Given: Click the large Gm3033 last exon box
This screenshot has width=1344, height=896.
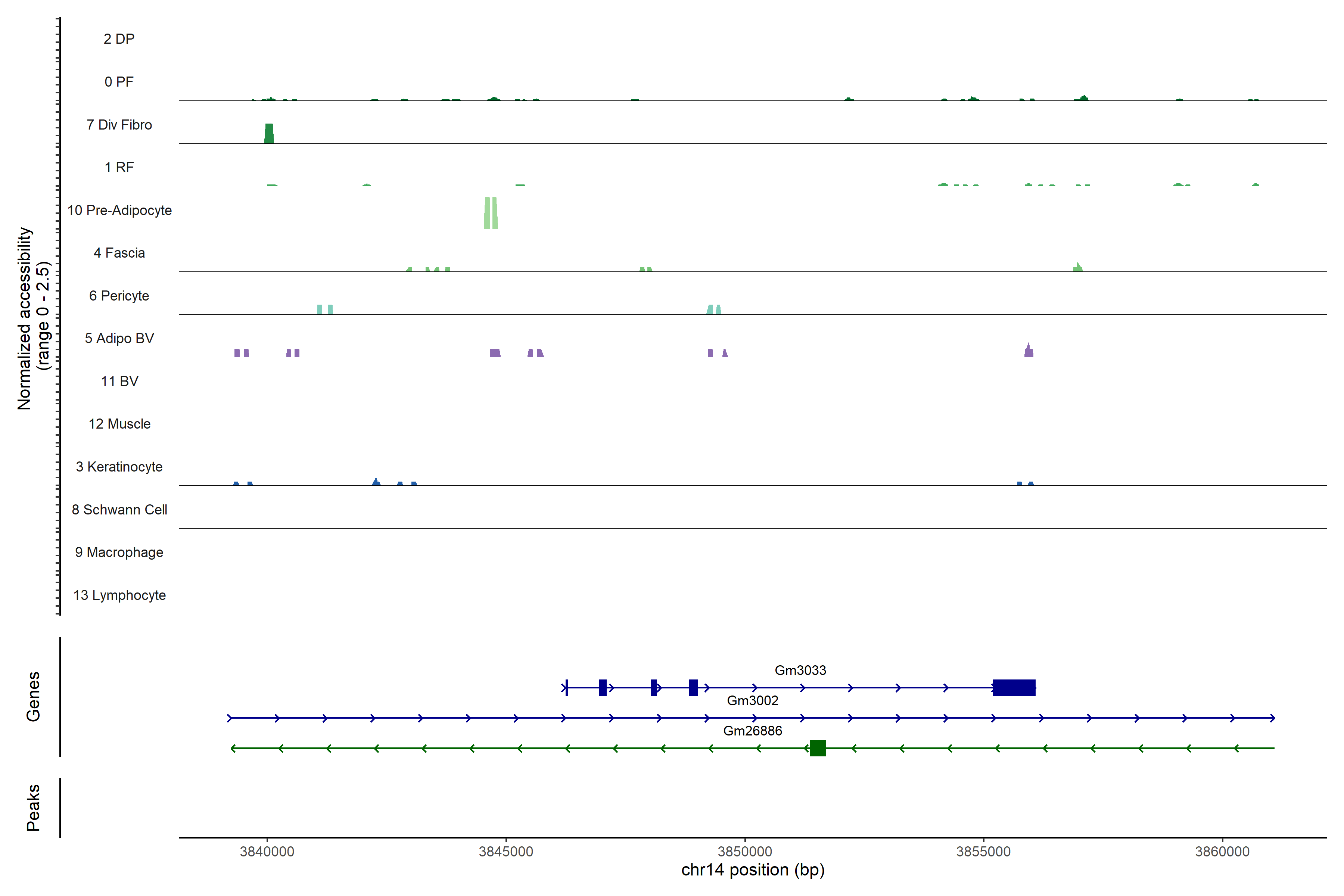Looking at the screenshot, I should pos(1014,687).
